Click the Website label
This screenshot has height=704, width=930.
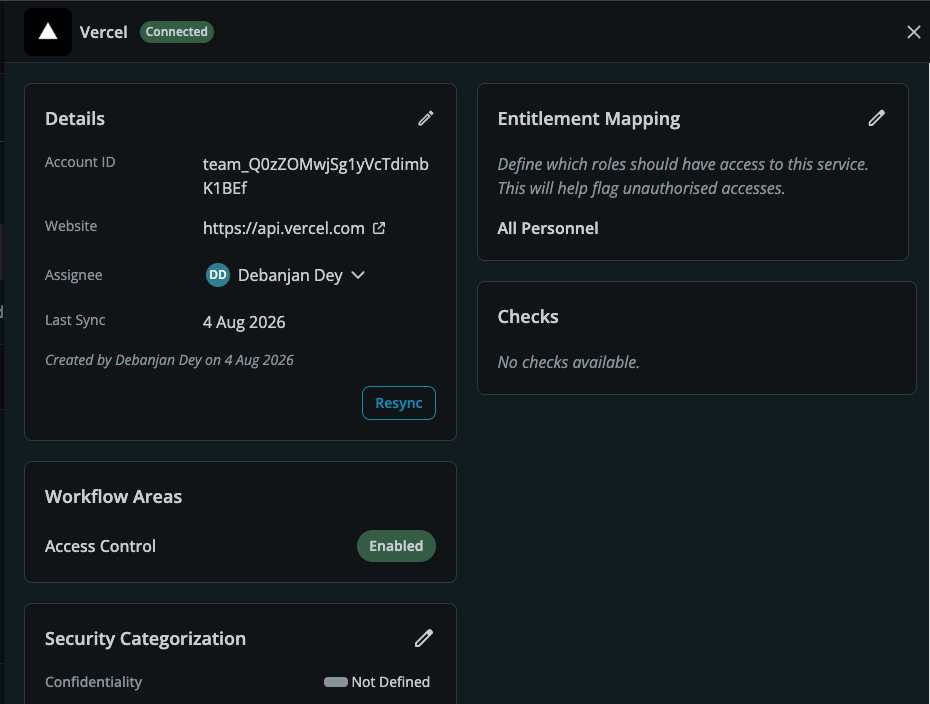(71, 226)
